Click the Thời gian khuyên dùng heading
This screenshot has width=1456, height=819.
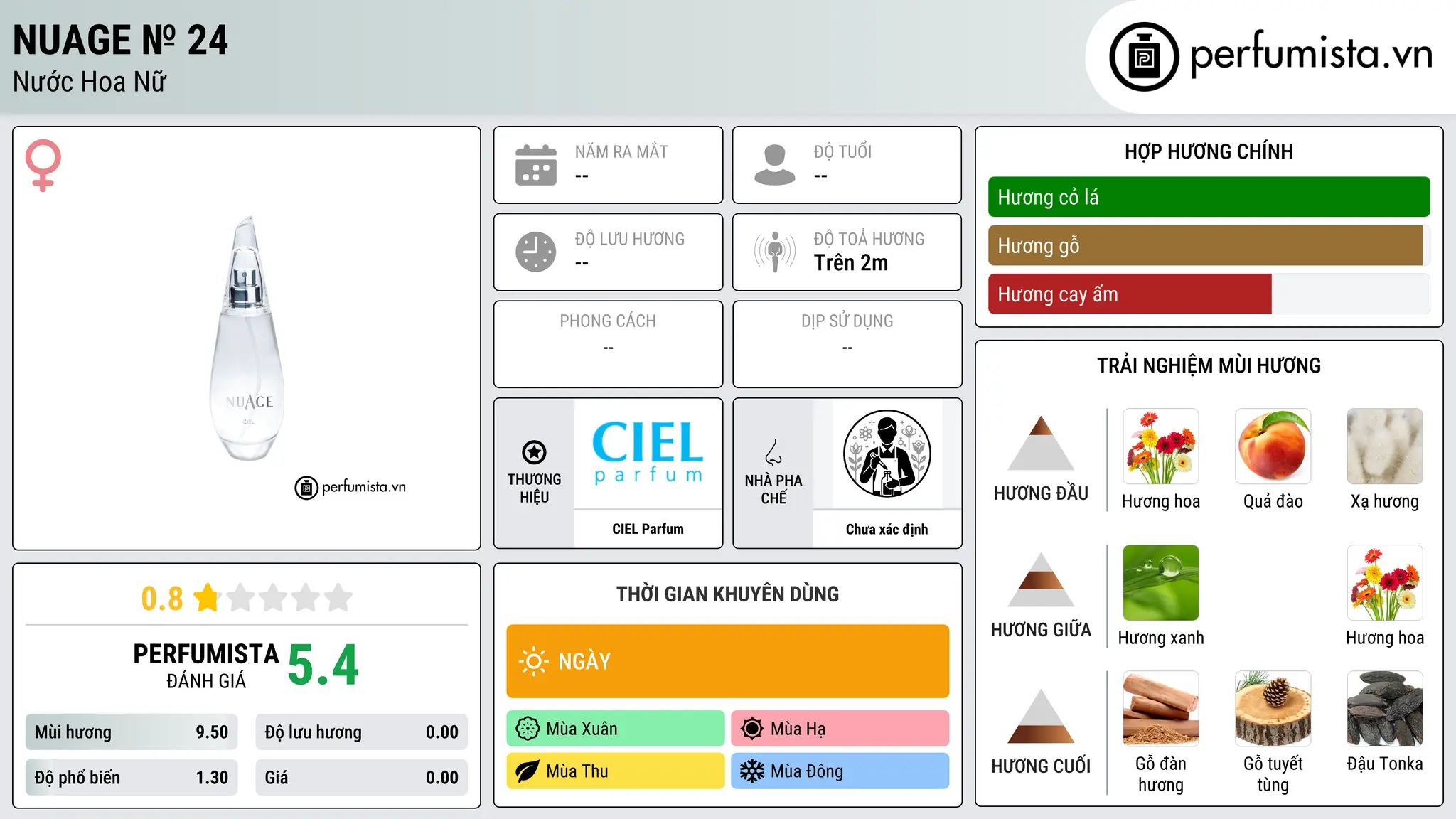727,594
